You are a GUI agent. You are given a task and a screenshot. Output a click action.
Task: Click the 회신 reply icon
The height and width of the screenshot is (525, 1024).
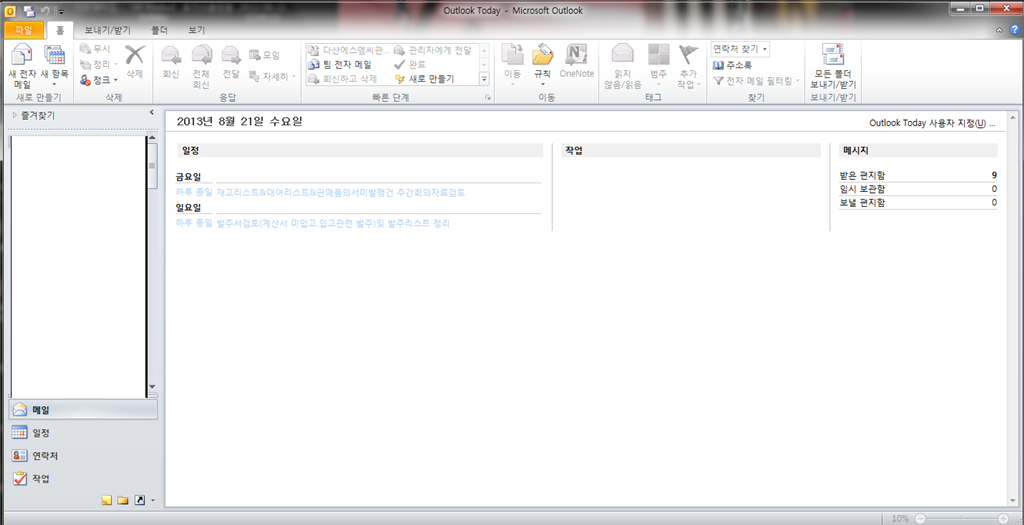[170, 55]
